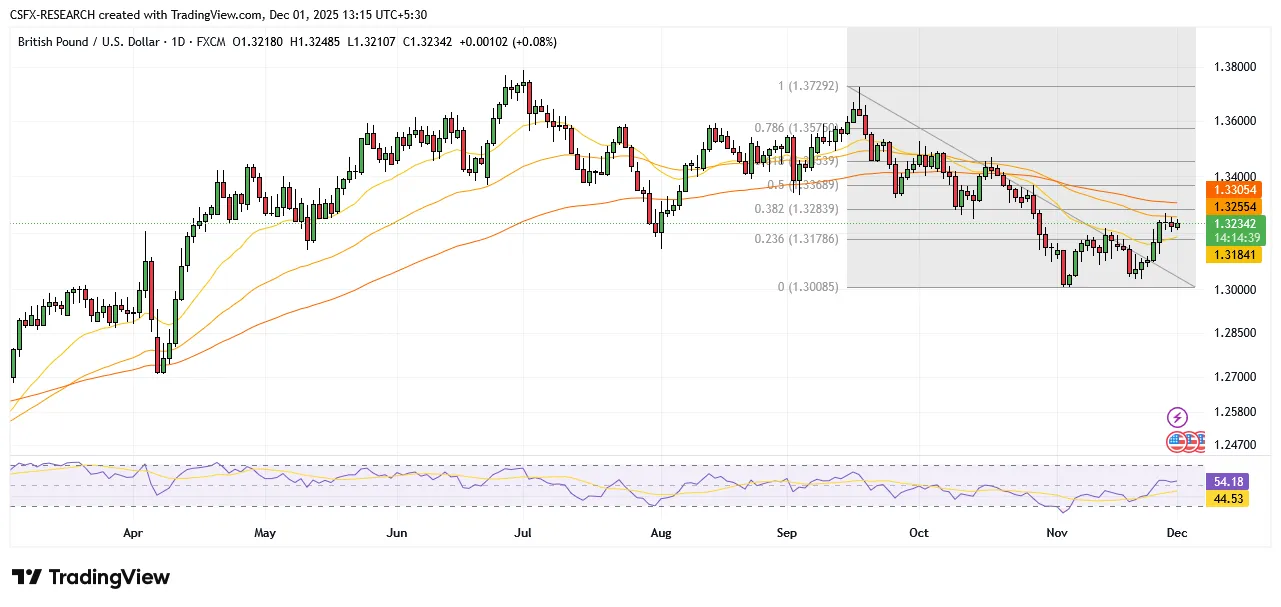The height and width of the screenshot is (607, 1281).
Task: Click the Jul label on the time axis
Action: 522,533
